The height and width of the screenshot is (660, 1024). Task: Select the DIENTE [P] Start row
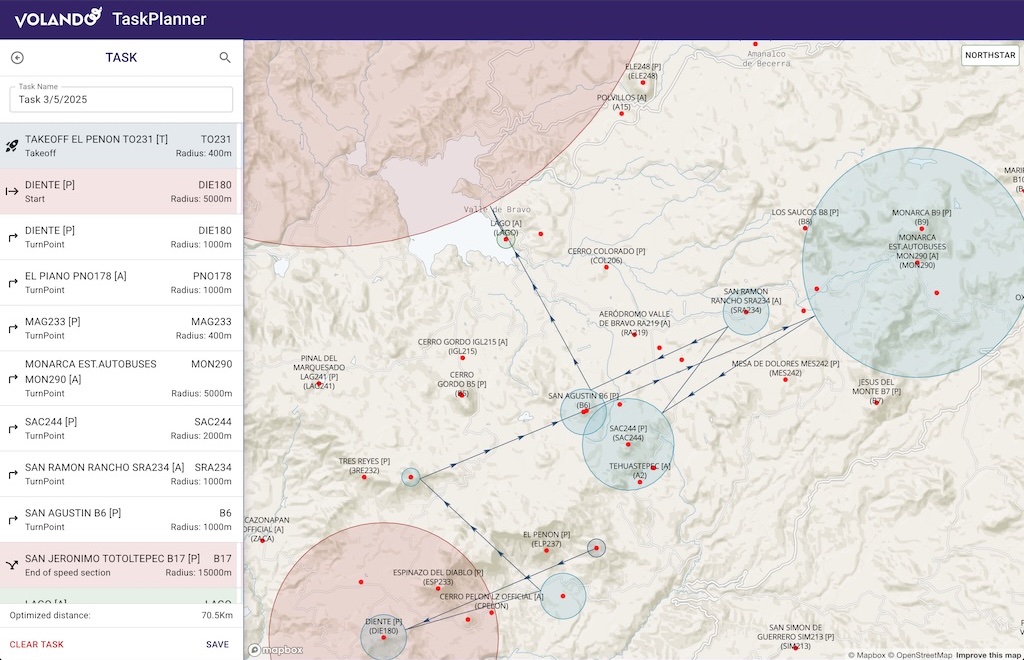tap(120, 192)
